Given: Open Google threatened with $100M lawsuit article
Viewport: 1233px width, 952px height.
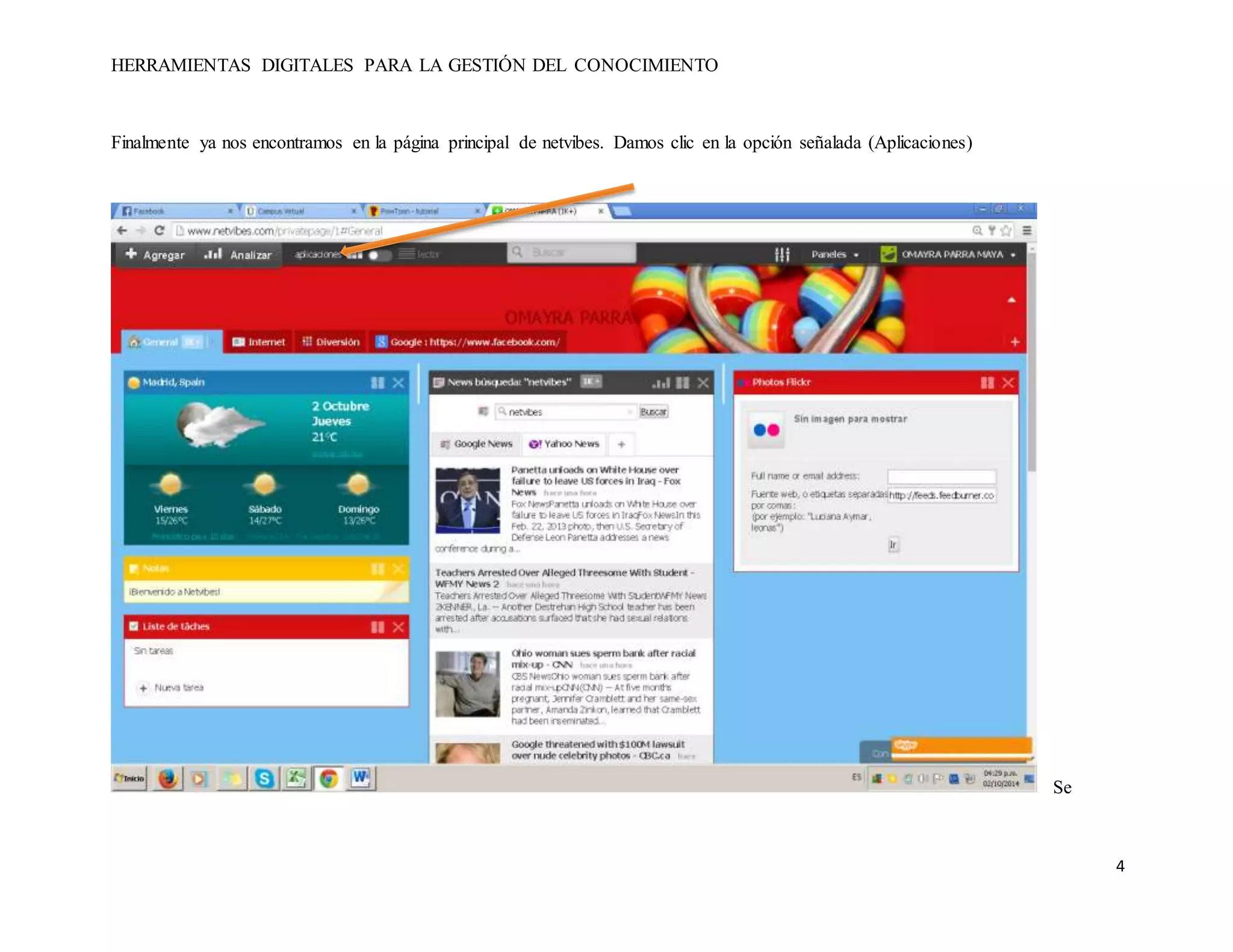Looking at the screenshot, I should 598,750.
